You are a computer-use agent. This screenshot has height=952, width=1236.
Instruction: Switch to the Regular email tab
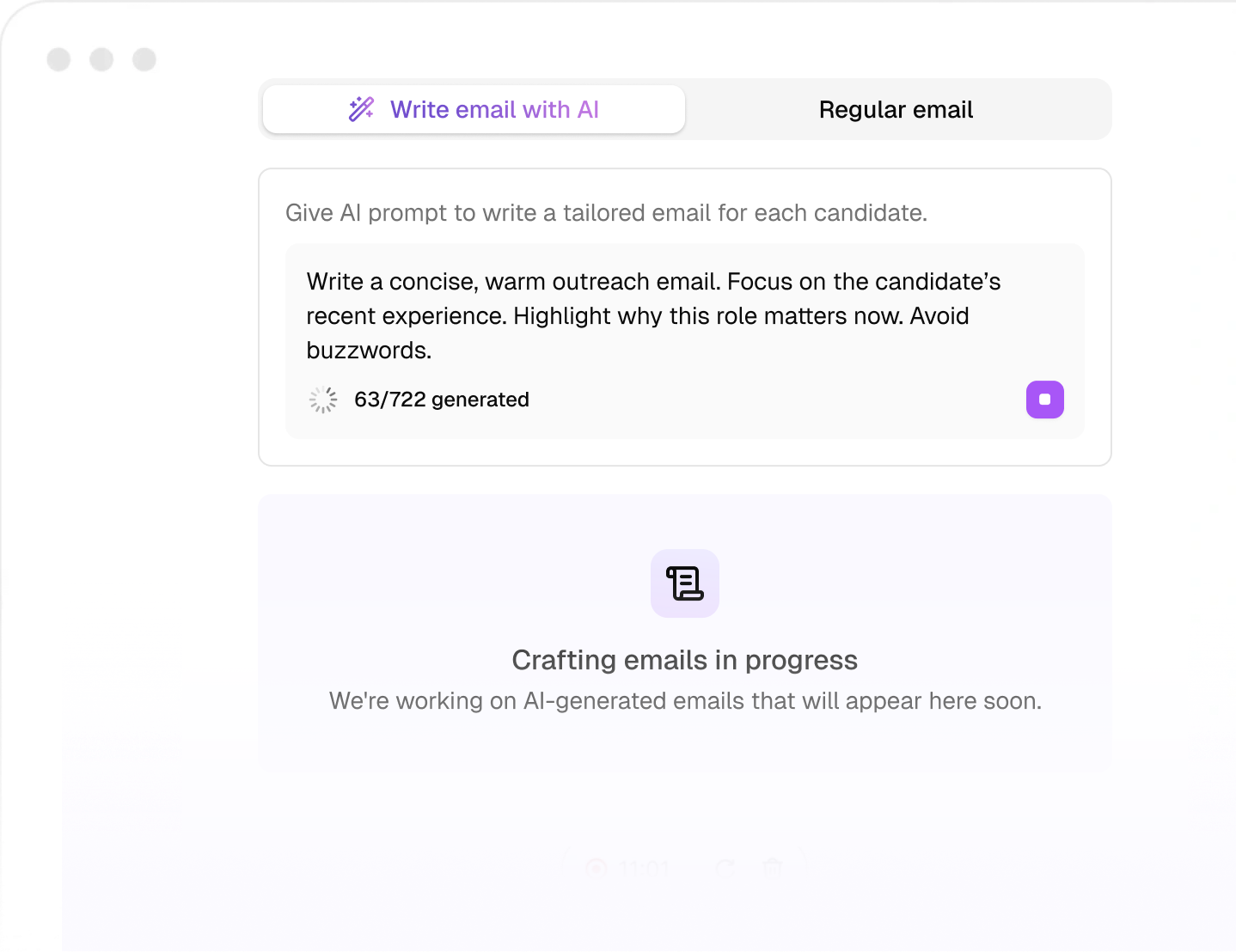pos(896,109)
